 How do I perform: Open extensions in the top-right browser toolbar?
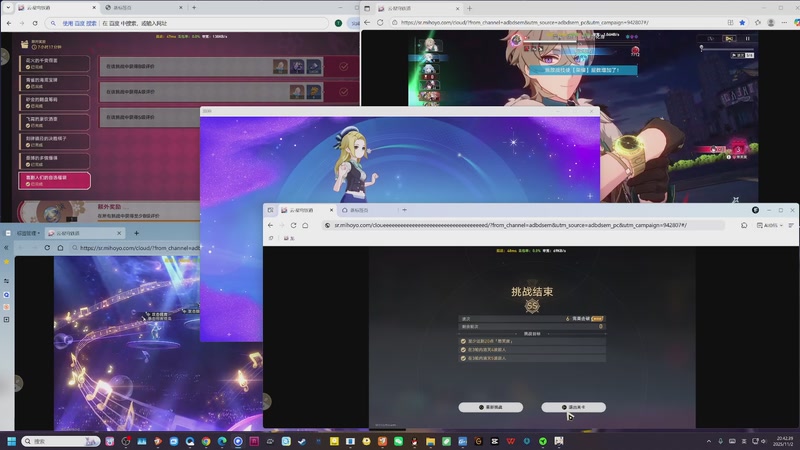[x=758, y=22]
